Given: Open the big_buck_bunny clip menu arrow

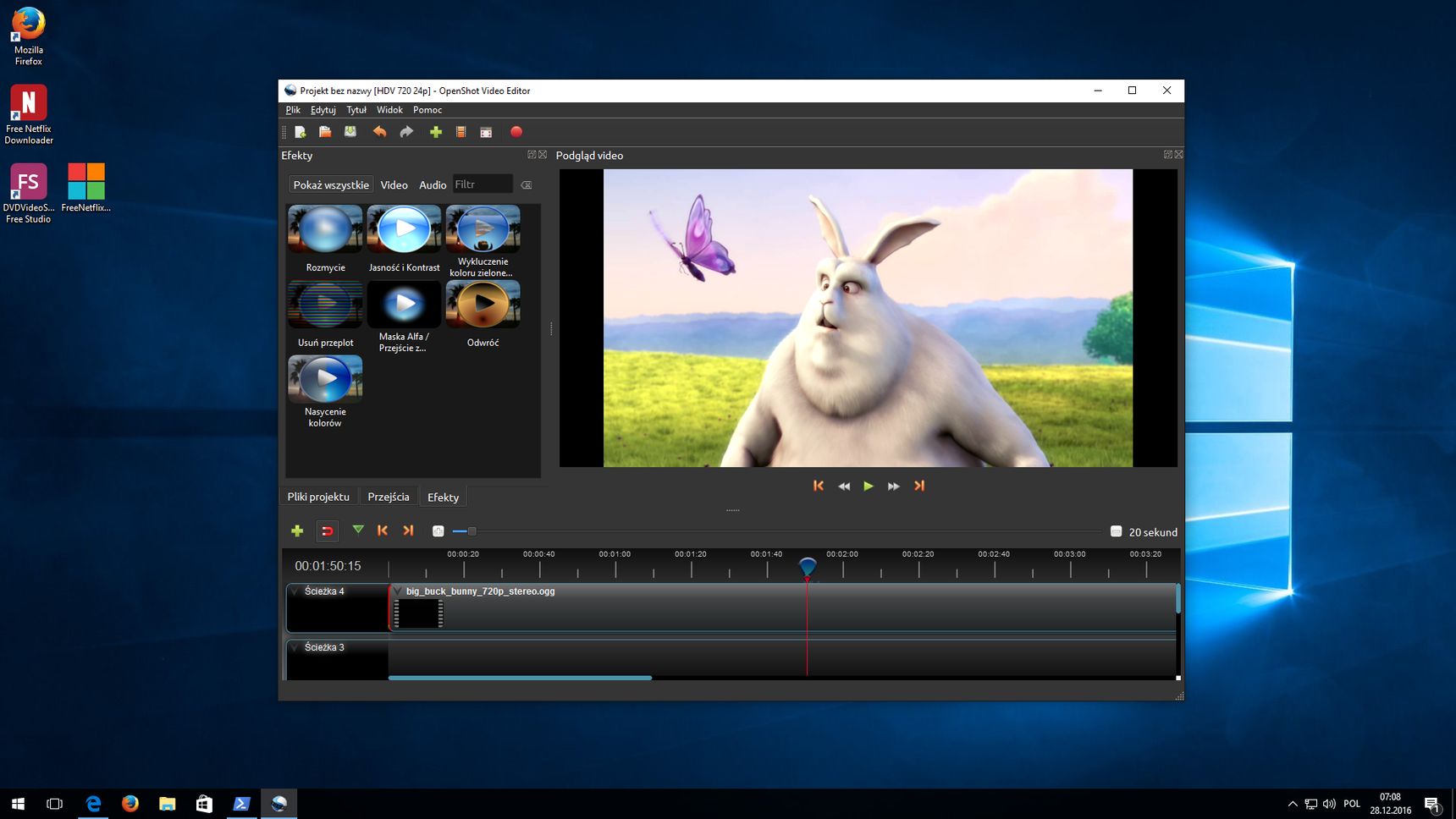Looking at the screenshot, I should tap(398, 591).
